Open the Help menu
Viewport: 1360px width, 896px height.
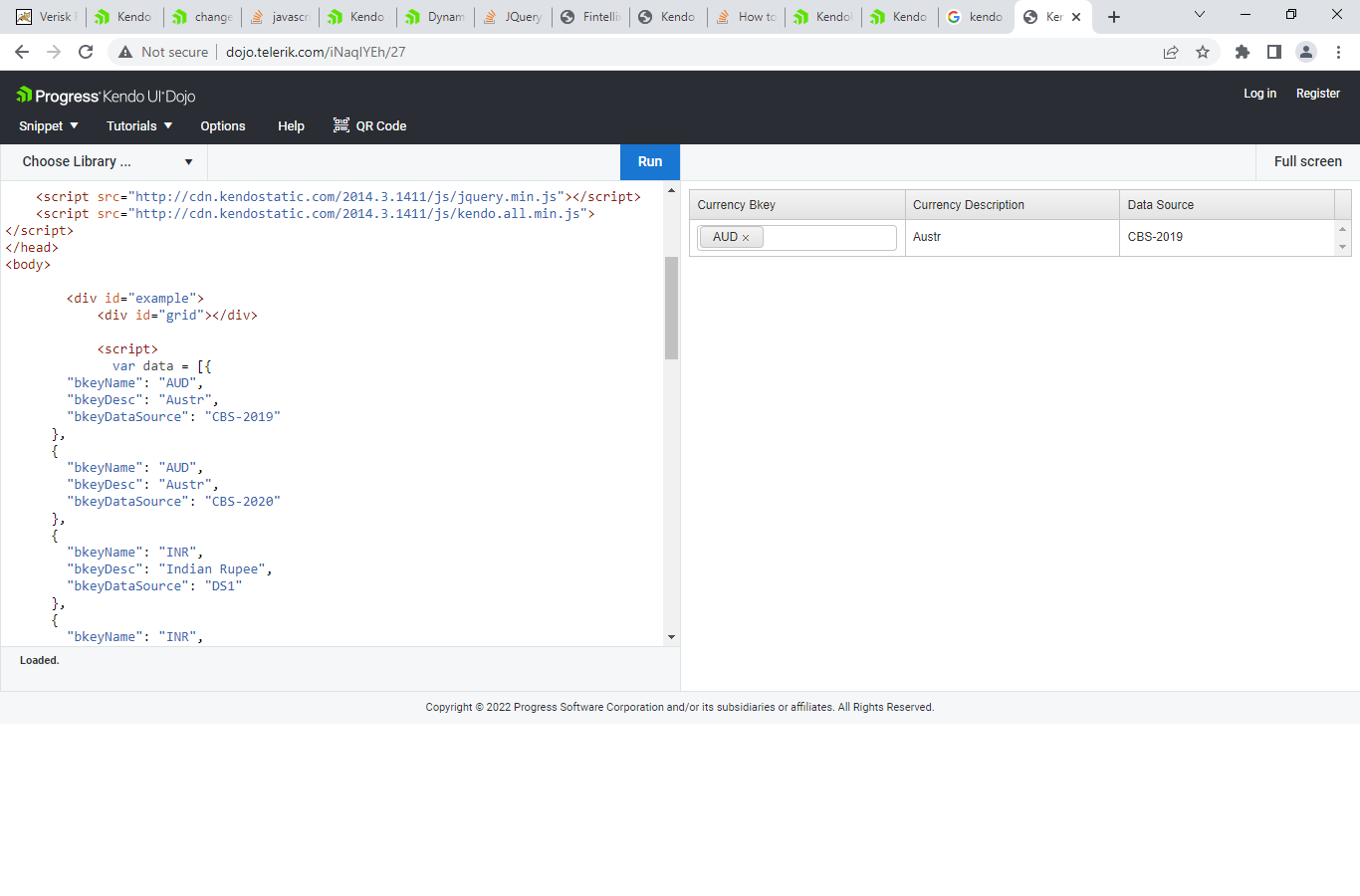pos(291,126)
